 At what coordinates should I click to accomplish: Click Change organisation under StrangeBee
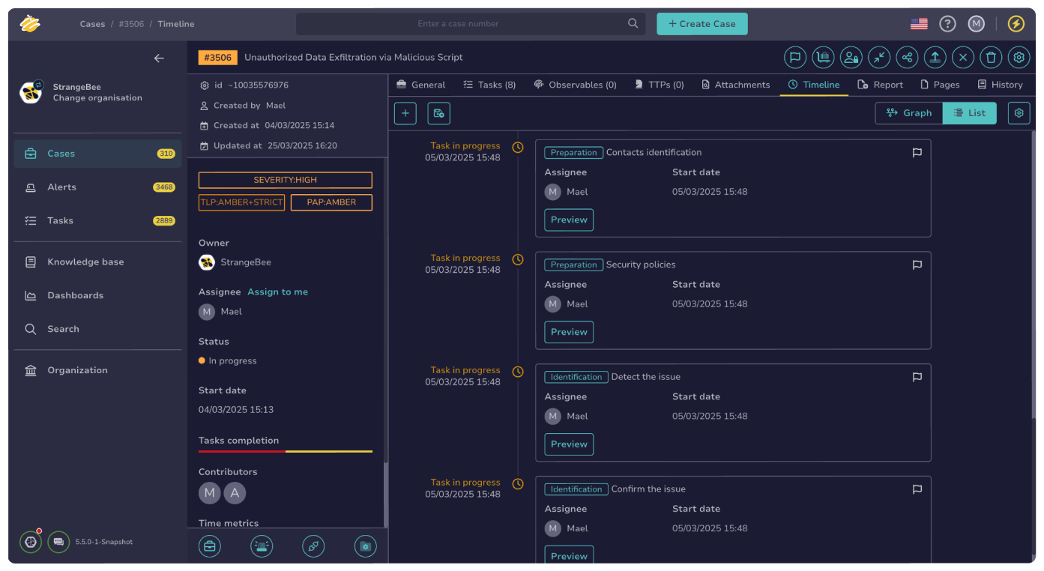[98, 98]
